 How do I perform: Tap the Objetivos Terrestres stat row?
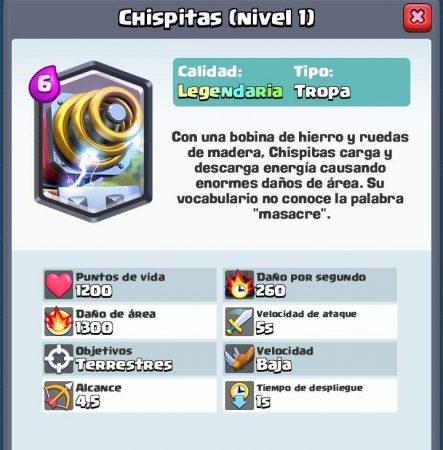click(129, 358)
